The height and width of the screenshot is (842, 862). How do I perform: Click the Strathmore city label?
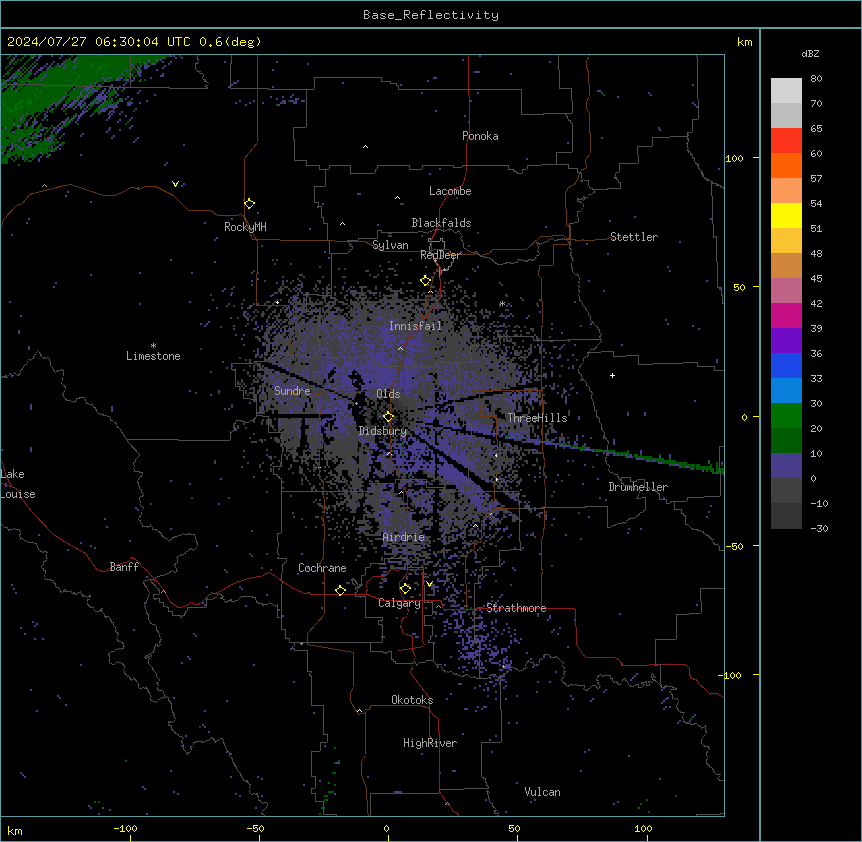[516, 608]
